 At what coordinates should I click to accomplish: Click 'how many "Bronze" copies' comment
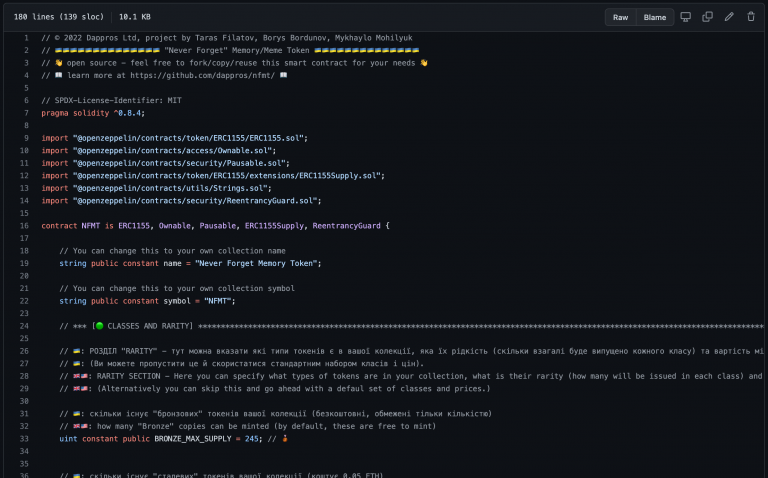tap(247, 426)
